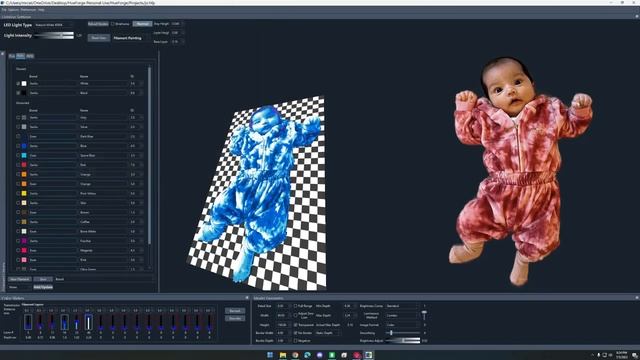Click the Brand input field

[x=110, y=279]
